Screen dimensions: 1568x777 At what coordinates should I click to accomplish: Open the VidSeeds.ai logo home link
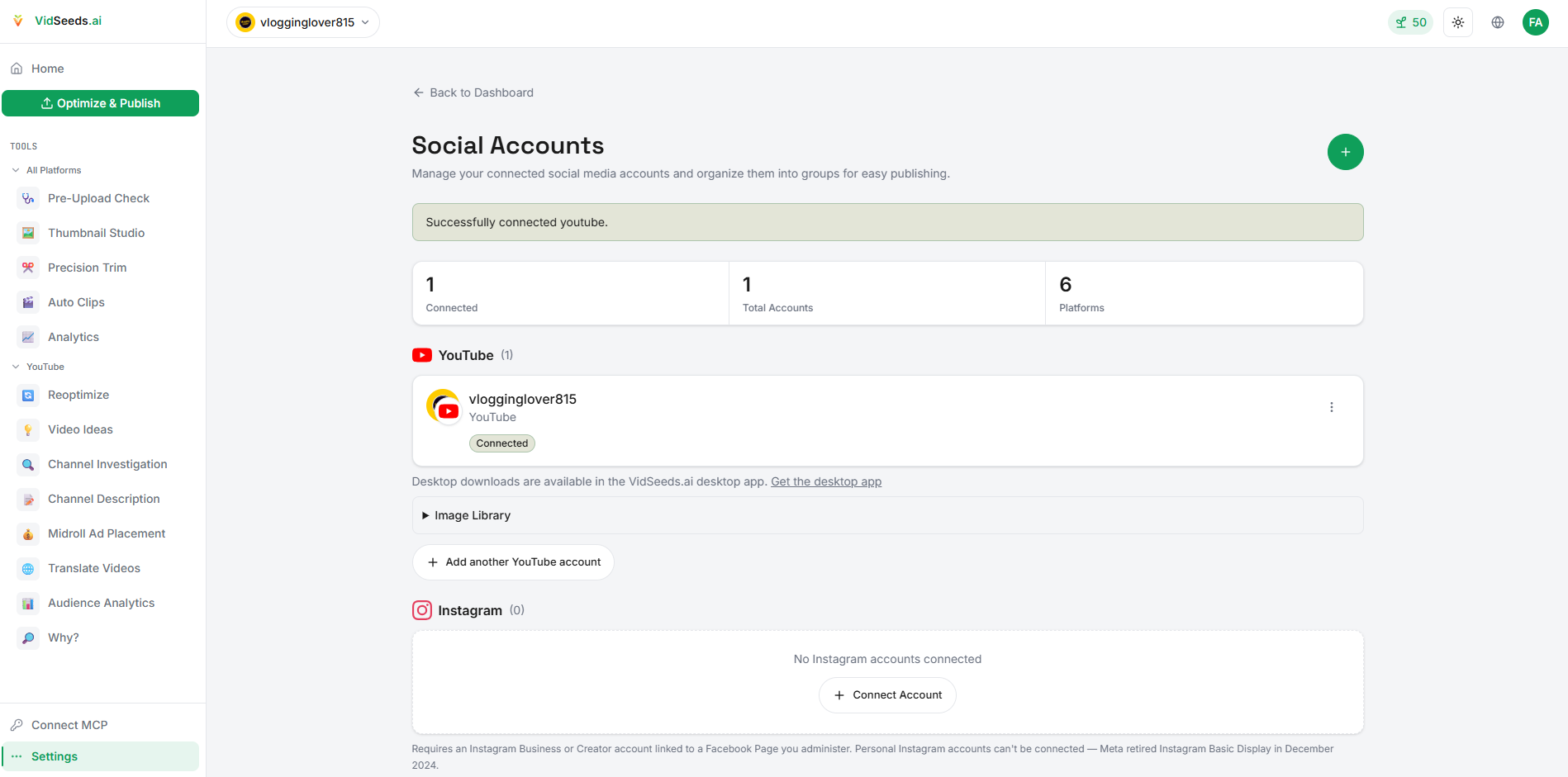(57, 21)
